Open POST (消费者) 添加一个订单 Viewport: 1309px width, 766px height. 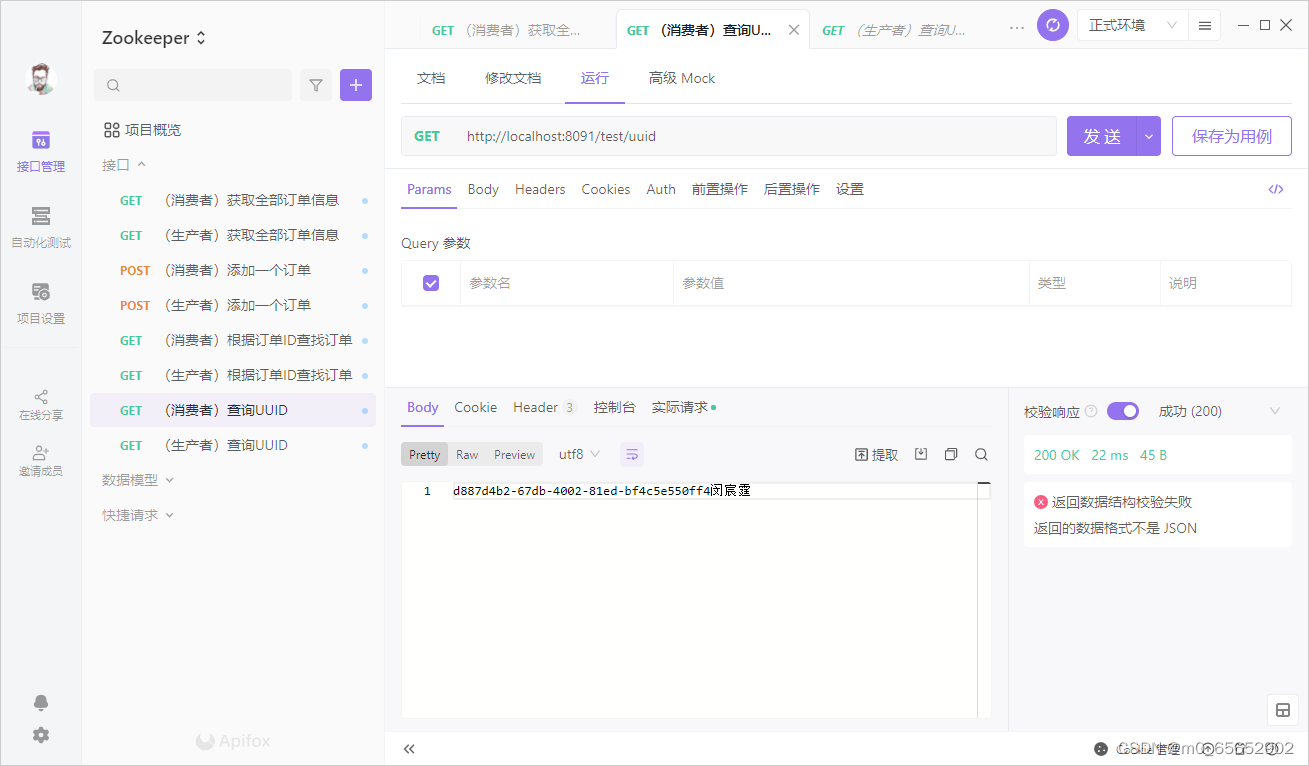[x=233, y=270]
